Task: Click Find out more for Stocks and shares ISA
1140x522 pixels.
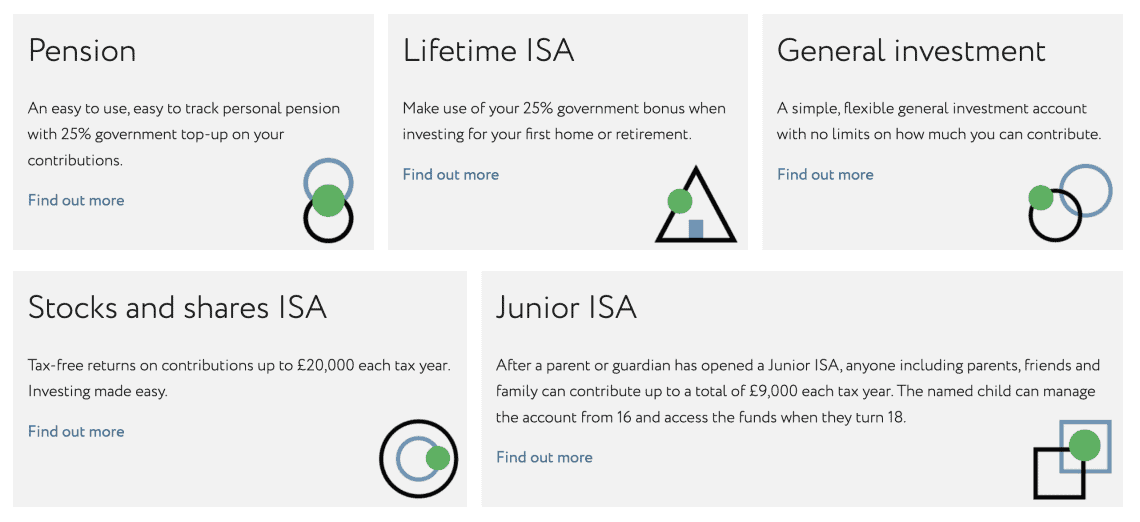Action: tap(76, 431)
